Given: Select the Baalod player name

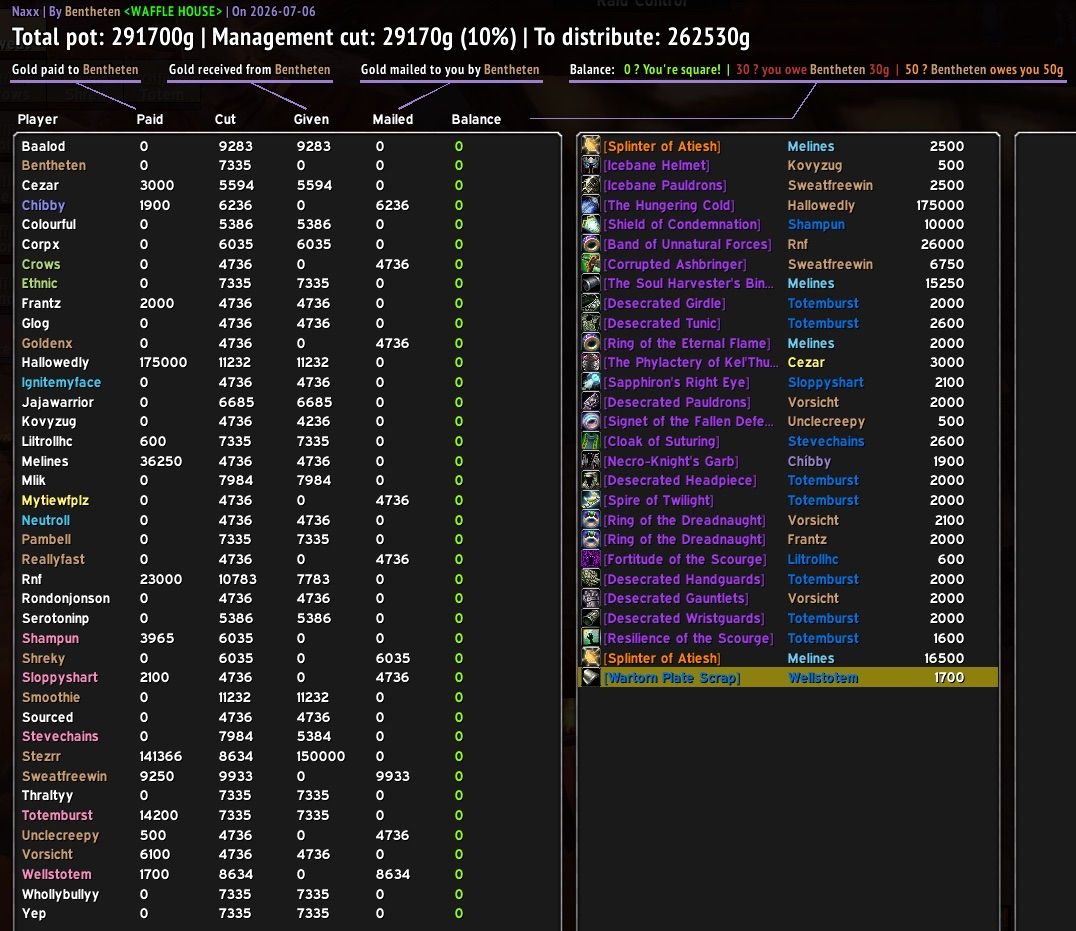Looking at the screenshot, I should point(43,146).
